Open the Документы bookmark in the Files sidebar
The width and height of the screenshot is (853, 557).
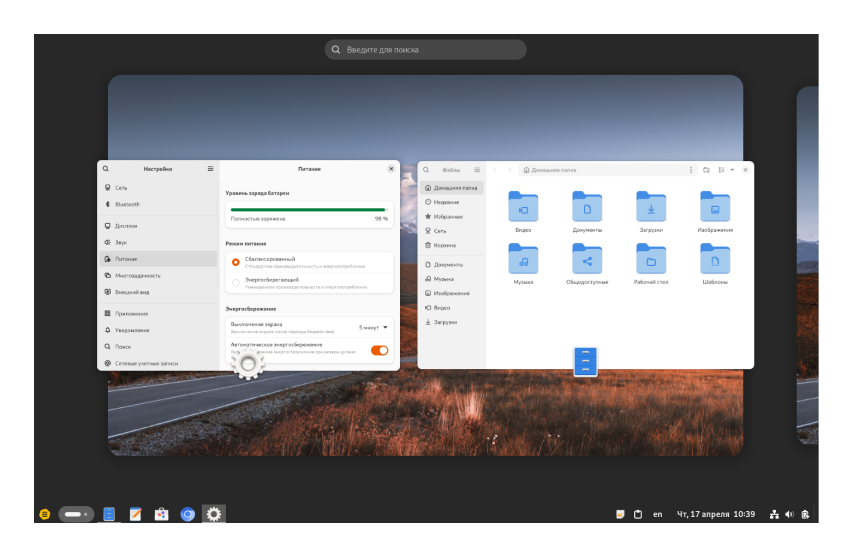[452, 264]
